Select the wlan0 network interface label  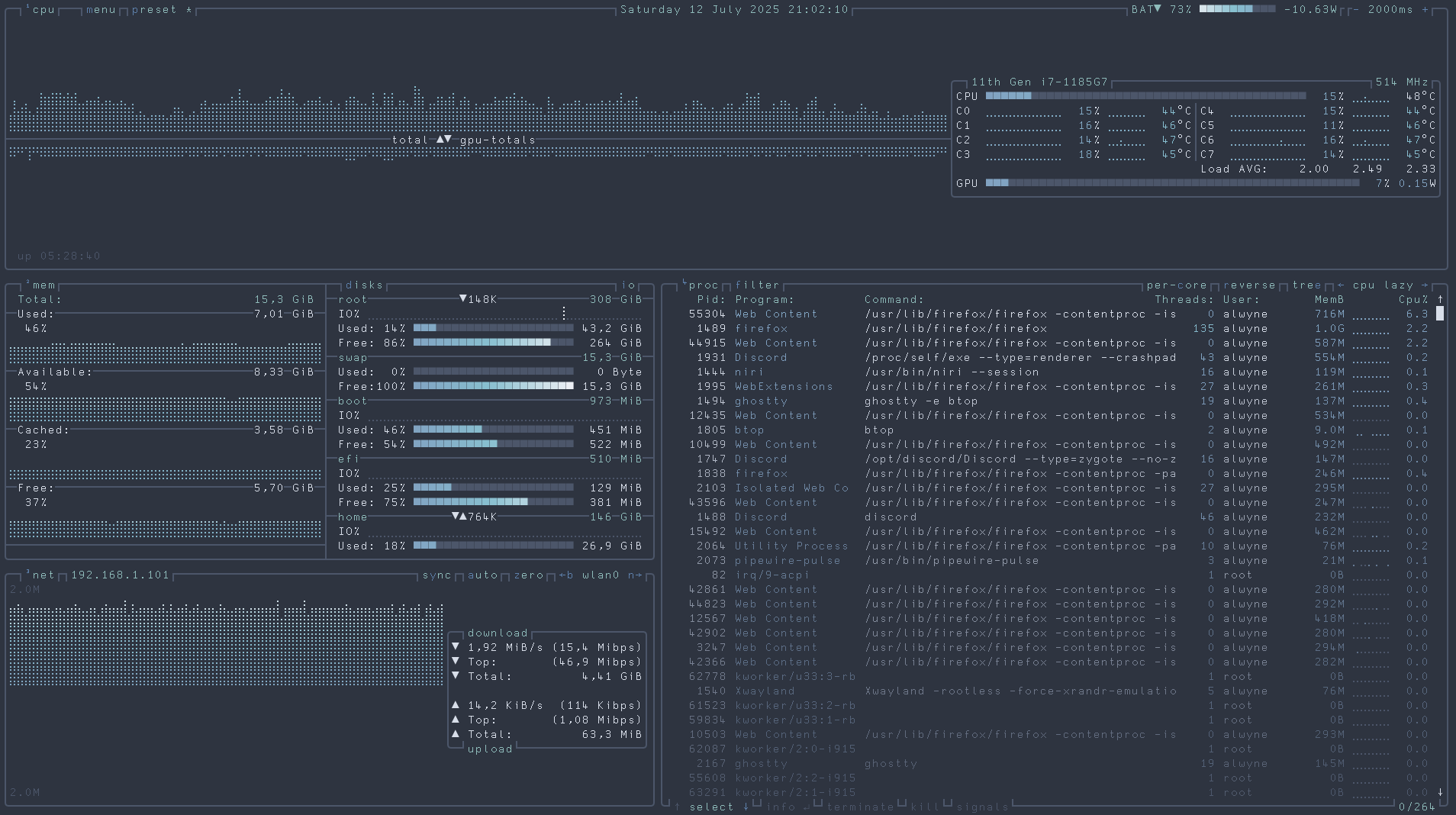(x=601, y=575)
